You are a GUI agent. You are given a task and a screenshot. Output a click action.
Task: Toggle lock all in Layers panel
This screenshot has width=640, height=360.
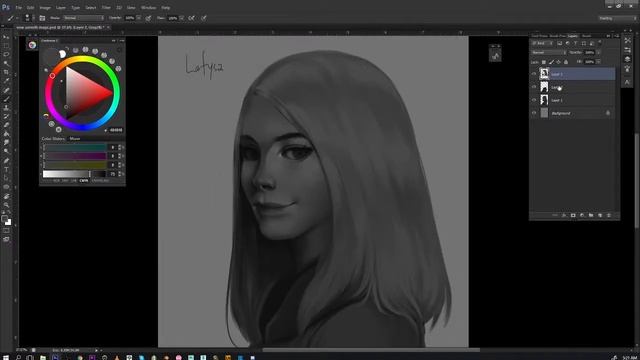pos(566,62)
